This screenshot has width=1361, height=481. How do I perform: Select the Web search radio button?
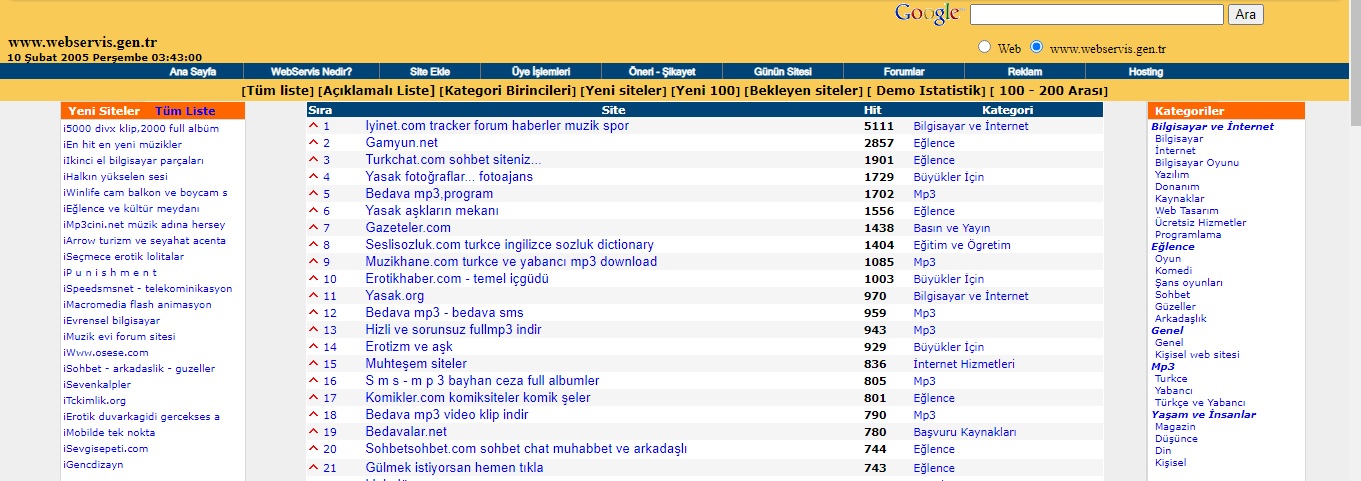tap(984, 47)
